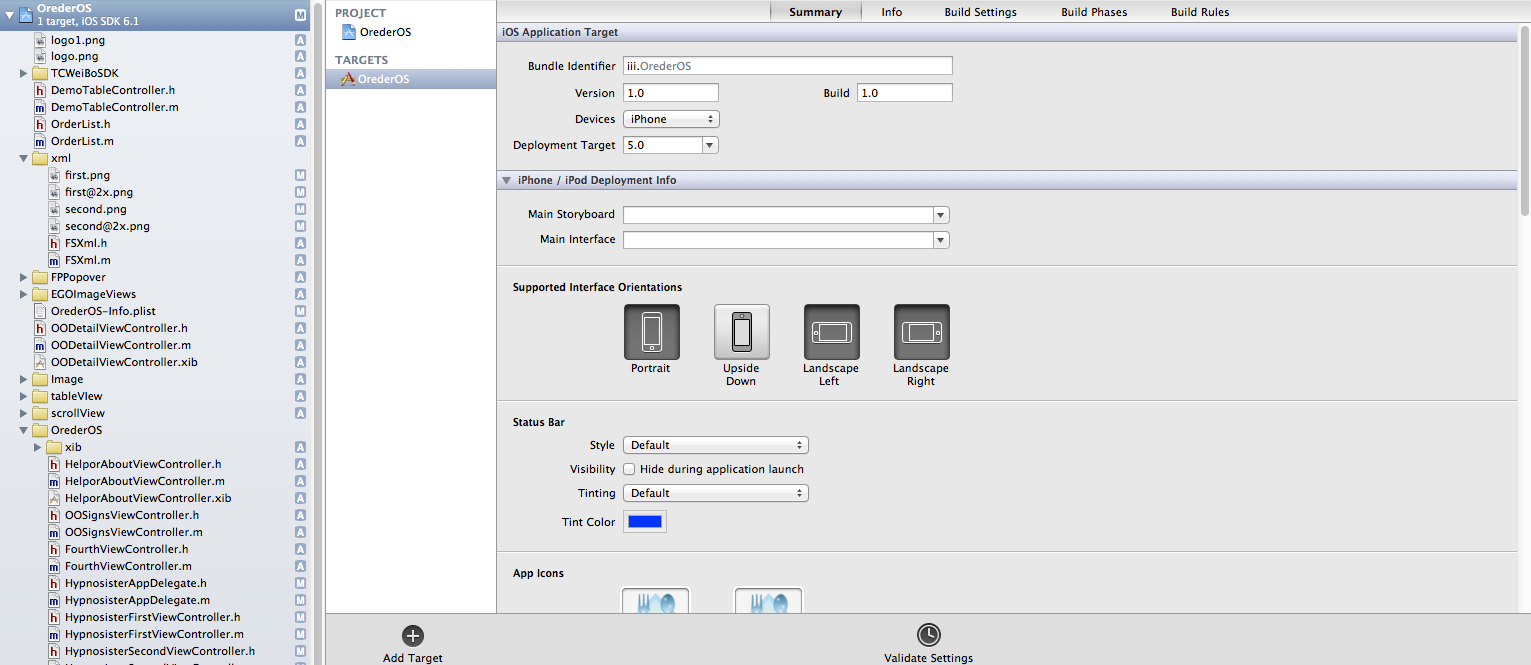Select HypnosisterFirstViewController.m source icon

(x=54, y=634)
